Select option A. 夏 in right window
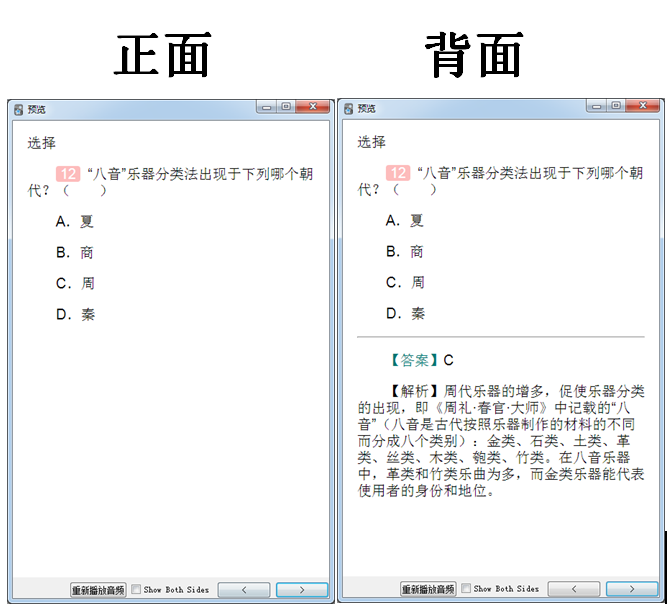Screen dimensions: 669x605 coord(405,221)
